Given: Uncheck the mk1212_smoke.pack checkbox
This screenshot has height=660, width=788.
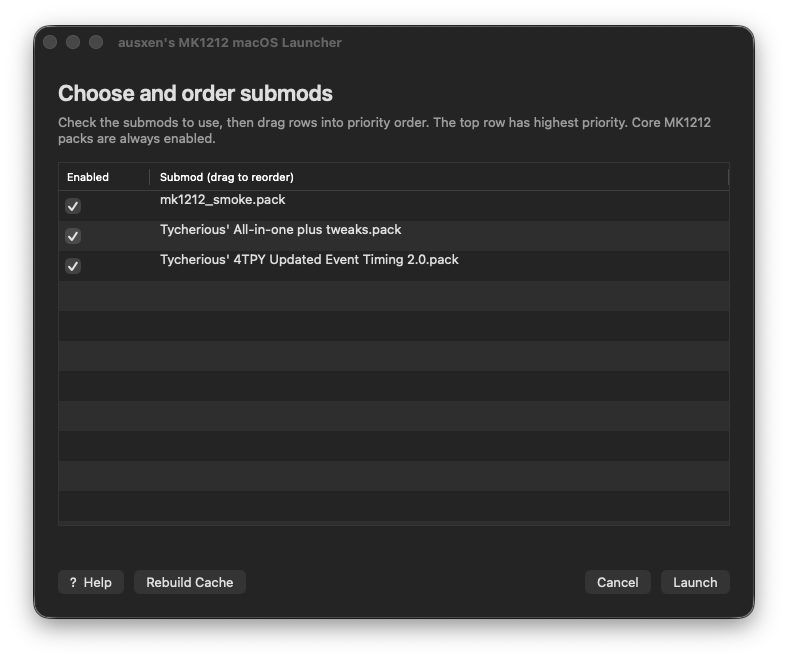Looking at the screenshot, I should pyautogui.click(x=73, y=206).
